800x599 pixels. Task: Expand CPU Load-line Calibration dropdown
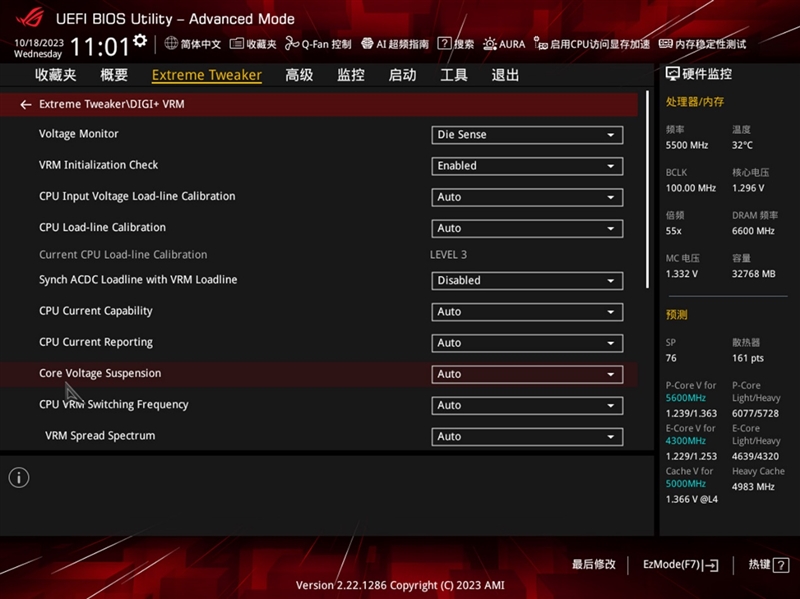coord(527,228)
